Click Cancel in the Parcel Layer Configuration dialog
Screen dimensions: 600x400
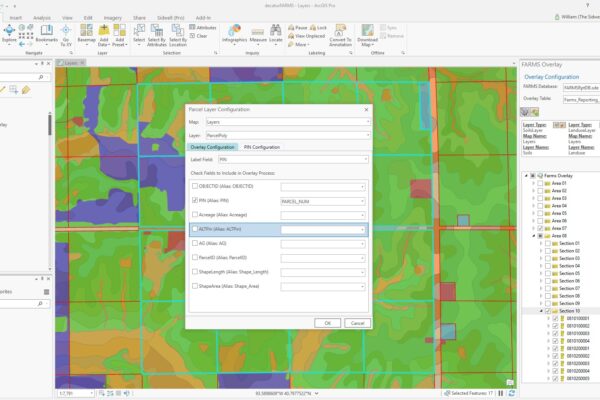pos(357,323)
